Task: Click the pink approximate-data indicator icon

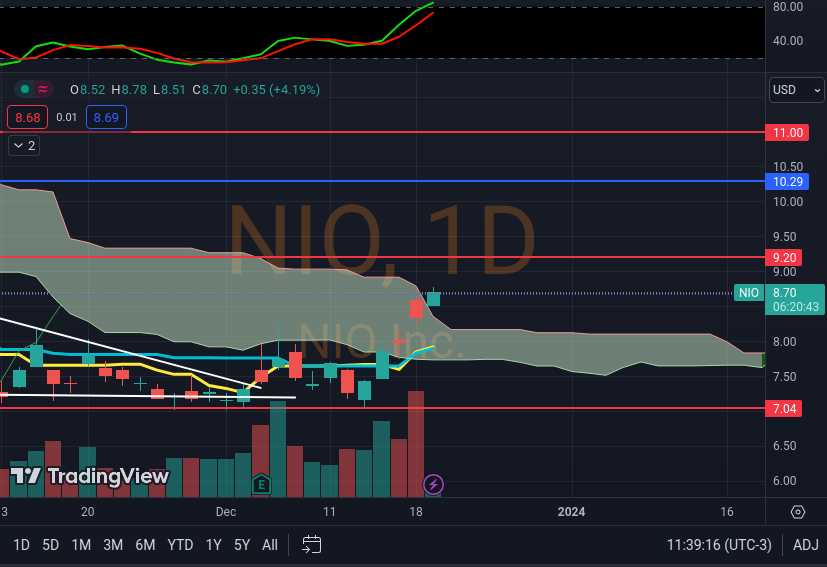Action: (x=43, y=90)
